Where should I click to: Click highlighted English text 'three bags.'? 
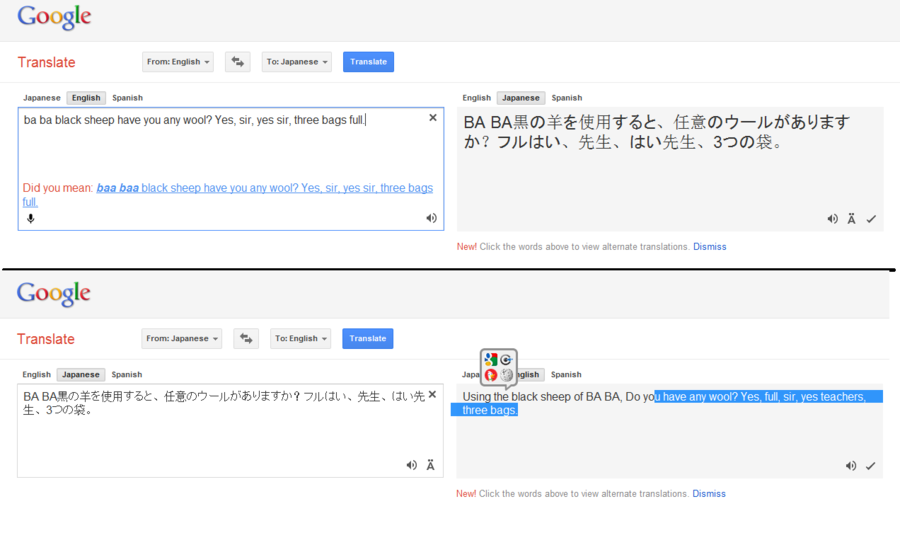[x=490, y=410]
